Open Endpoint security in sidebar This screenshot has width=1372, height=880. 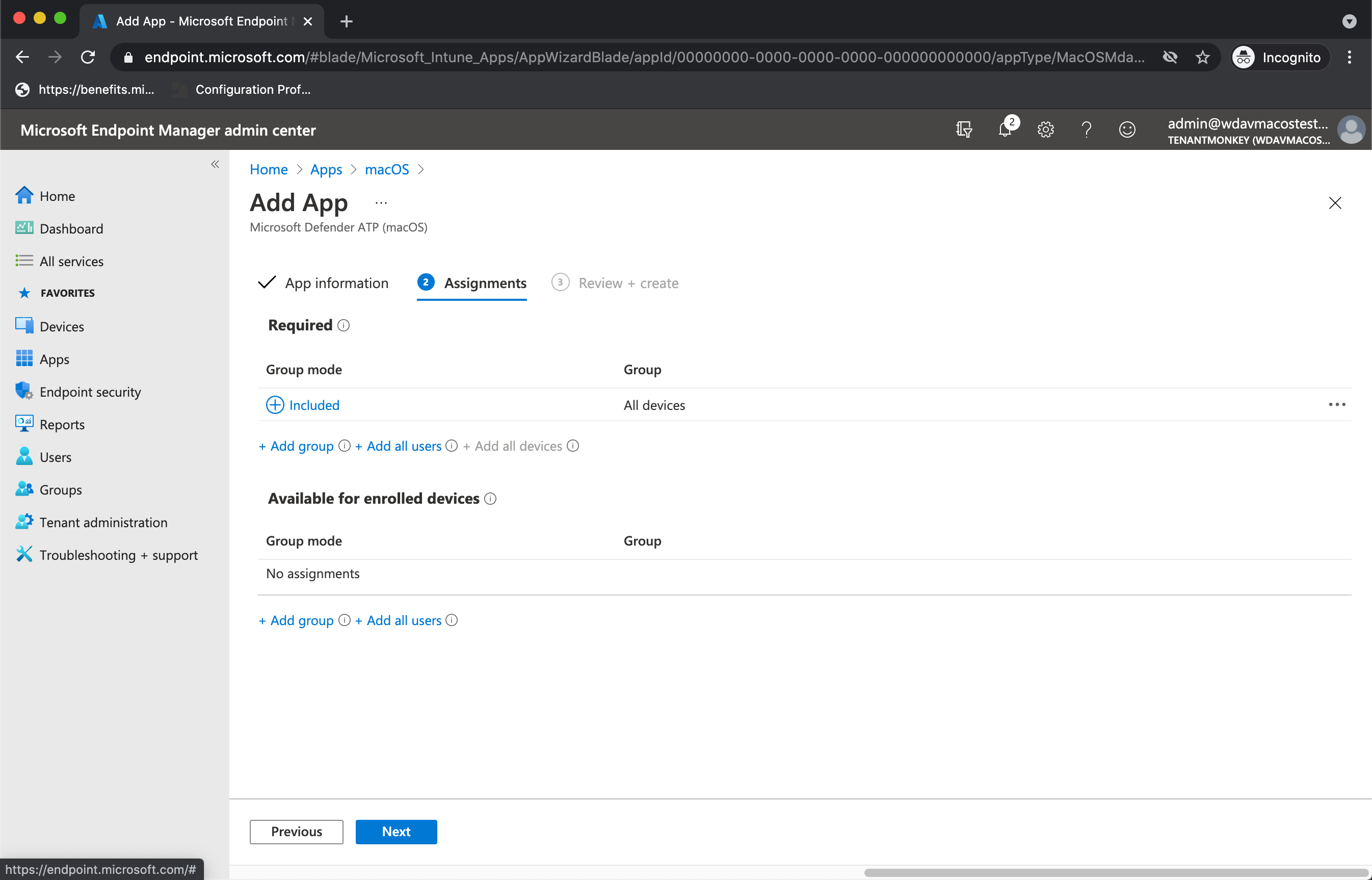(90, 392)
